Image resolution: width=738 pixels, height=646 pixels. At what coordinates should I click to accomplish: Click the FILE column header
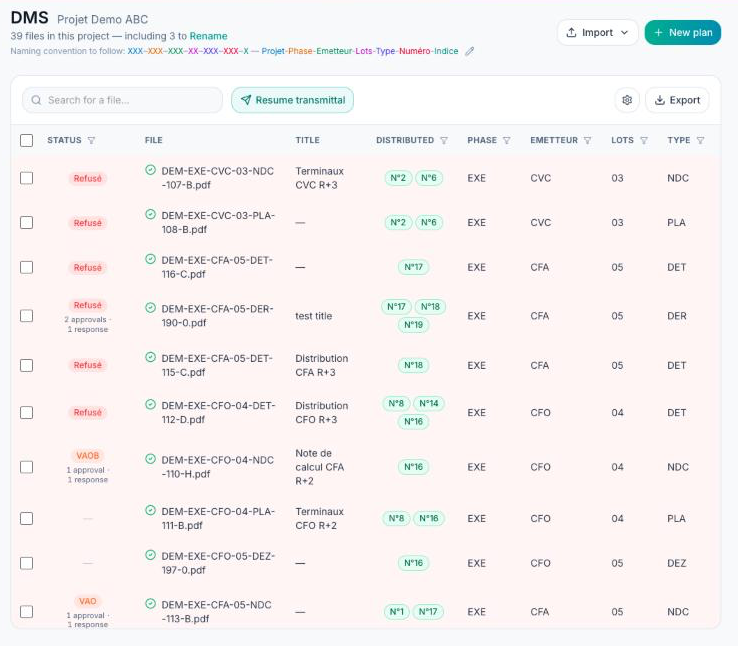[153, 140]
